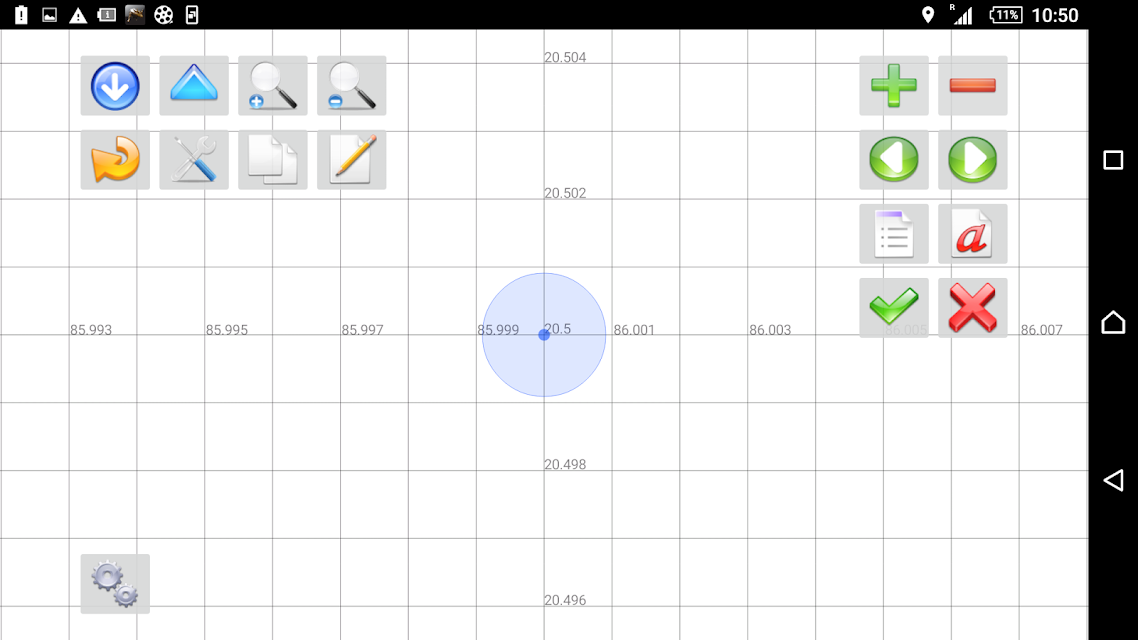Cancel with the red X
The image size is (1138, 640).
tap(973, 308)
